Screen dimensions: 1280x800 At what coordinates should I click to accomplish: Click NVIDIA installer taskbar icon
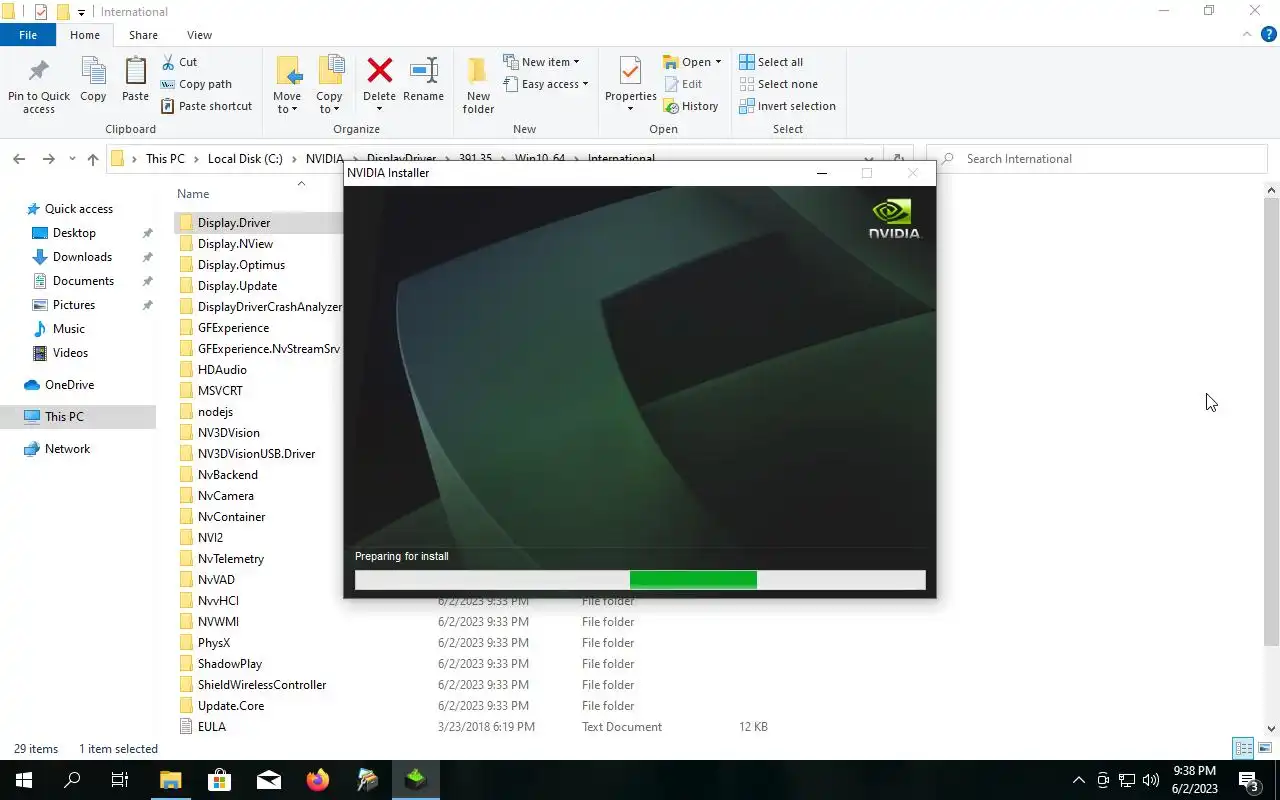pos(416,780)
